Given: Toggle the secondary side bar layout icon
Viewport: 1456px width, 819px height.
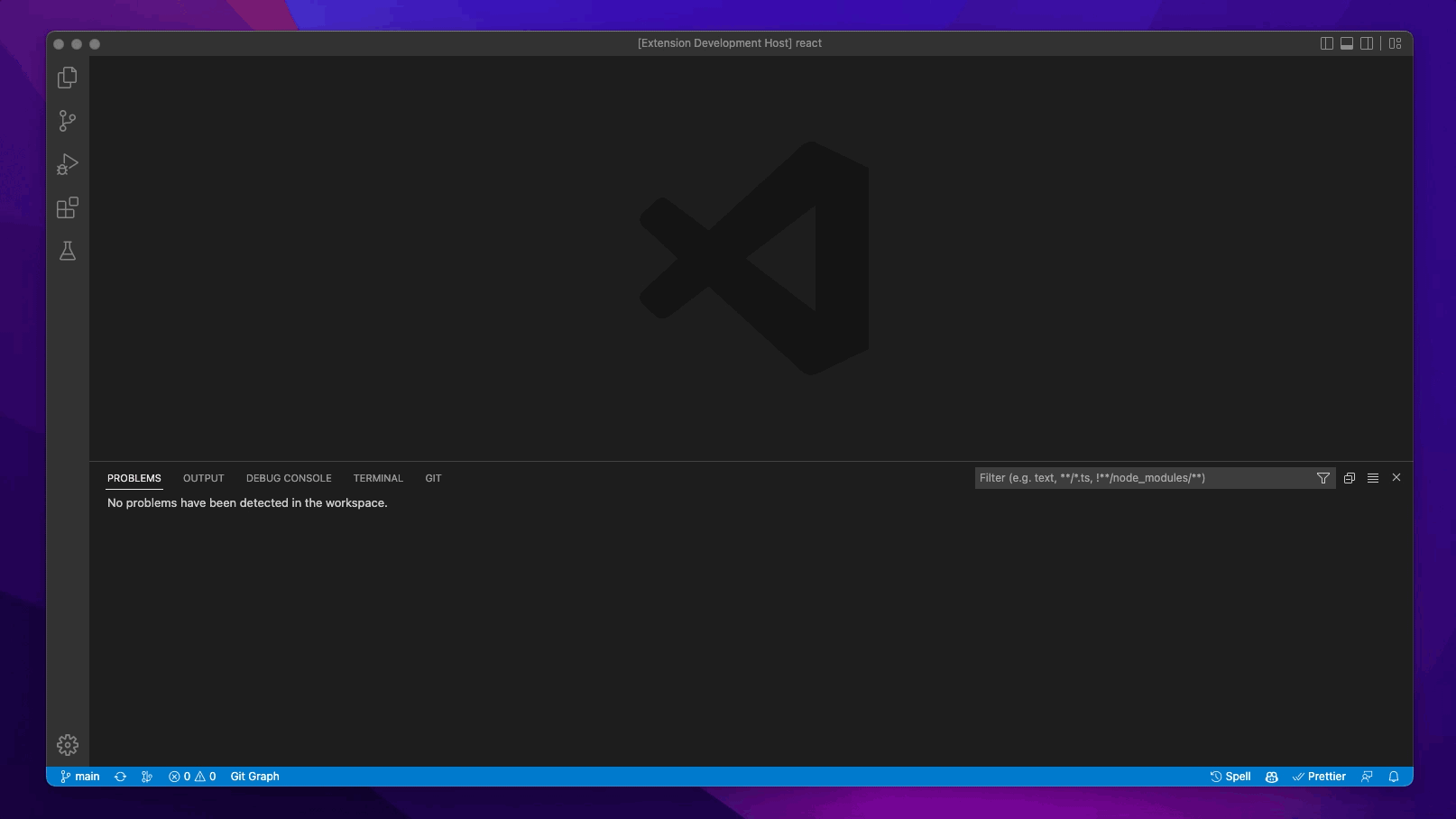Looking at the screenshot, I should pos(1367,43).
